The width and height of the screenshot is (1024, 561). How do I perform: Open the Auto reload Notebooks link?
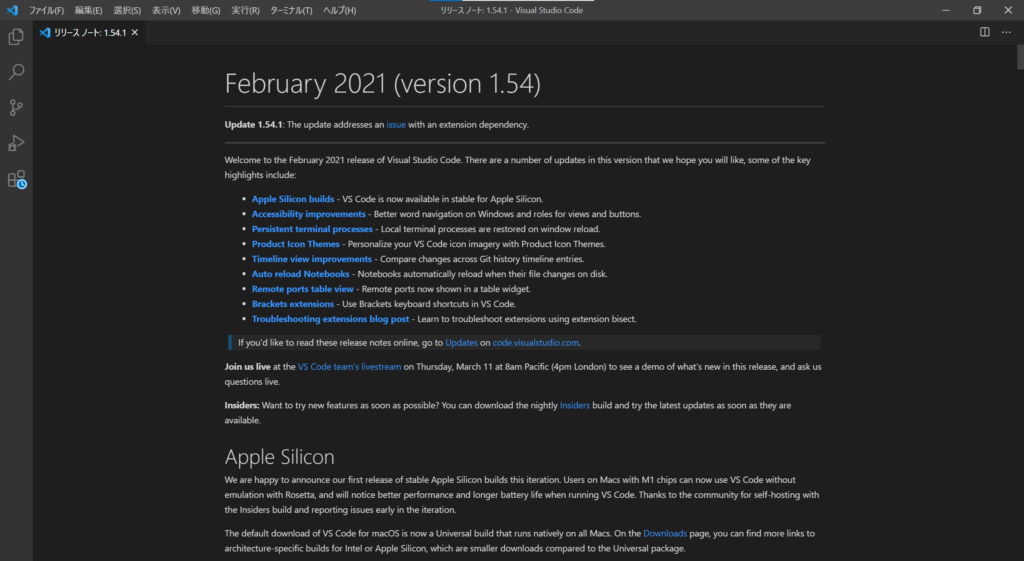(x=300, y=274)
